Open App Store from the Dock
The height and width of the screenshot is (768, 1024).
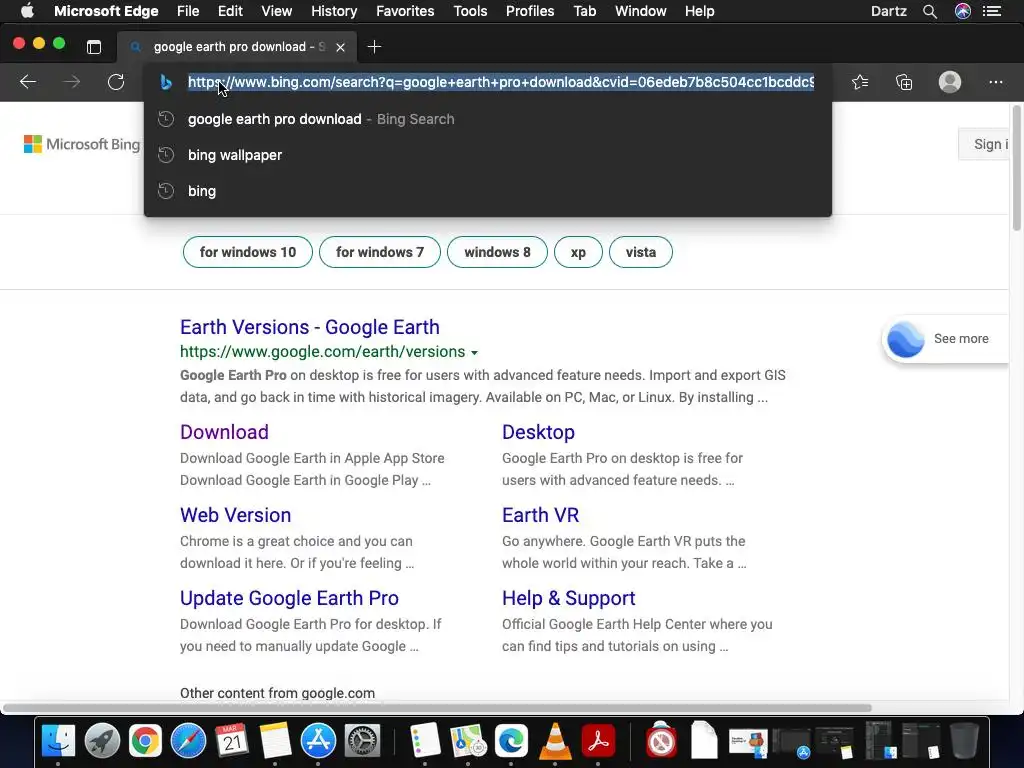click(318, 741)
